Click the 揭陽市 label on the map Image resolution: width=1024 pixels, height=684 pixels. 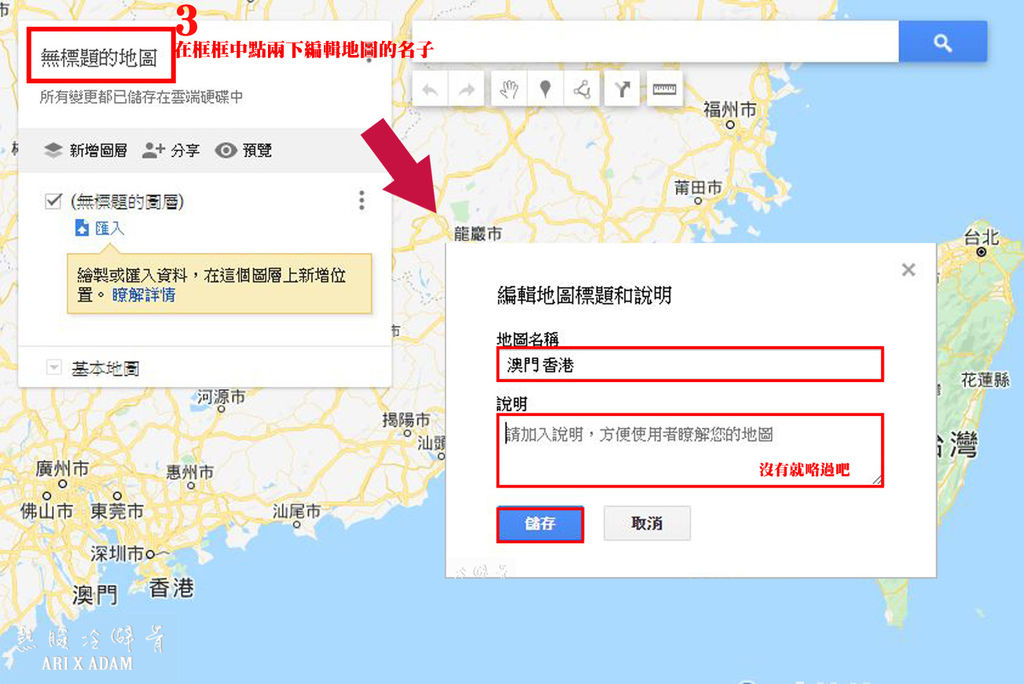[x=406, y=419]
